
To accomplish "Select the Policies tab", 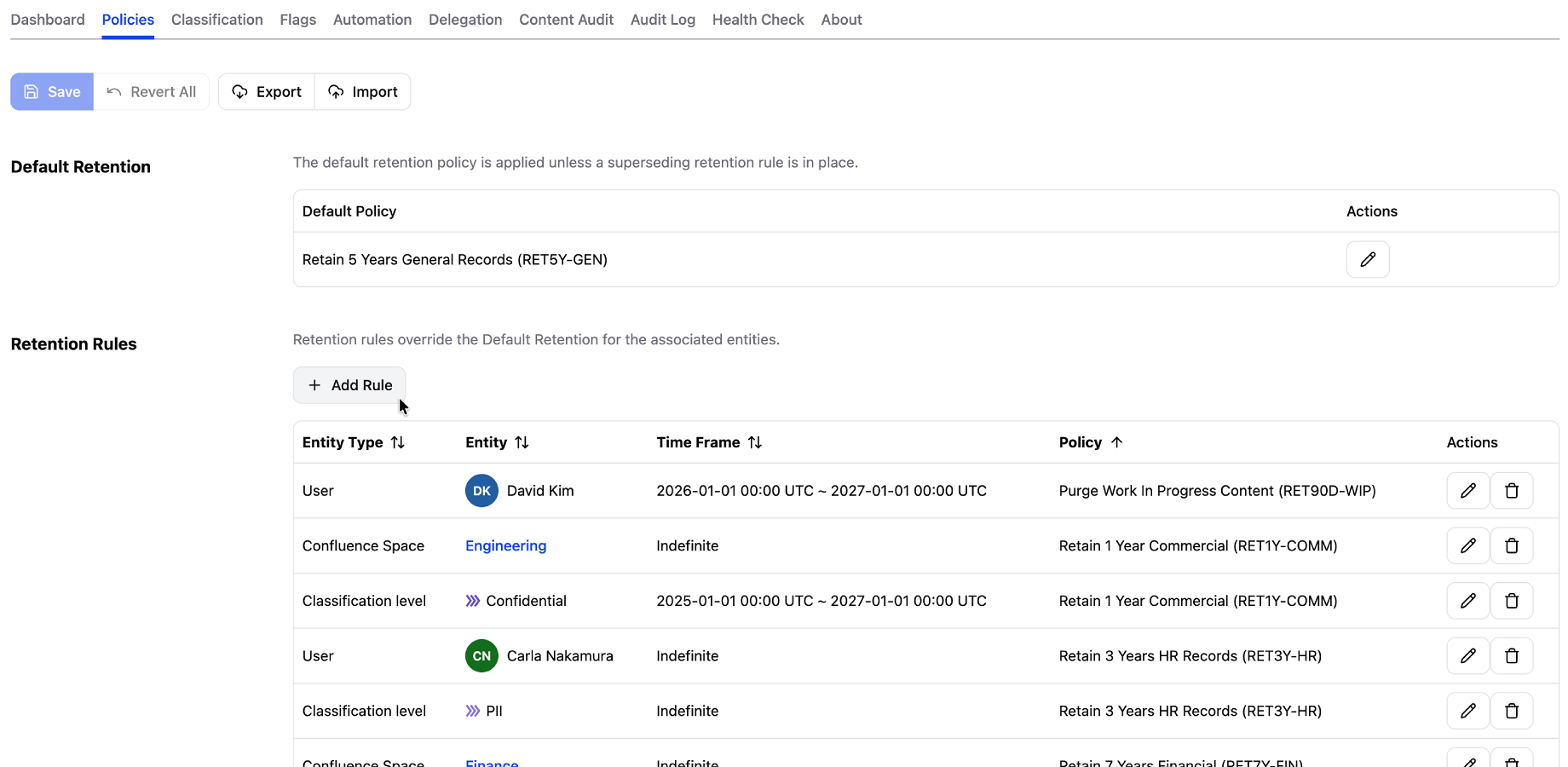I will [x=128, y=20].
